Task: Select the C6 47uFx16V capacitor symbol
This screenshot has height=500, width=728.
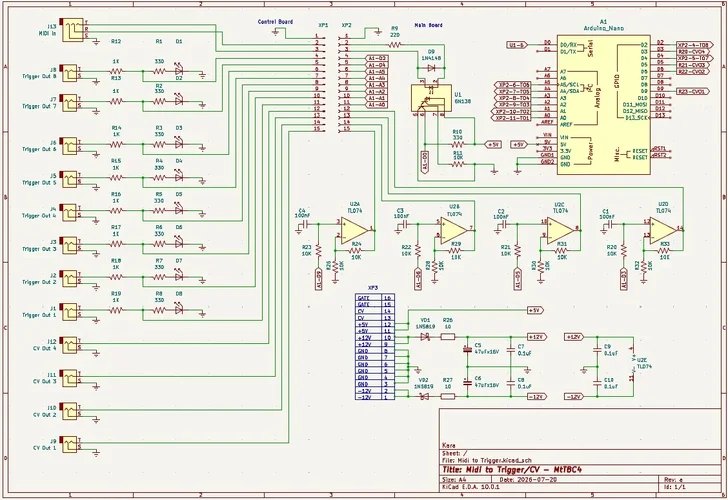Action: point(467,382)
